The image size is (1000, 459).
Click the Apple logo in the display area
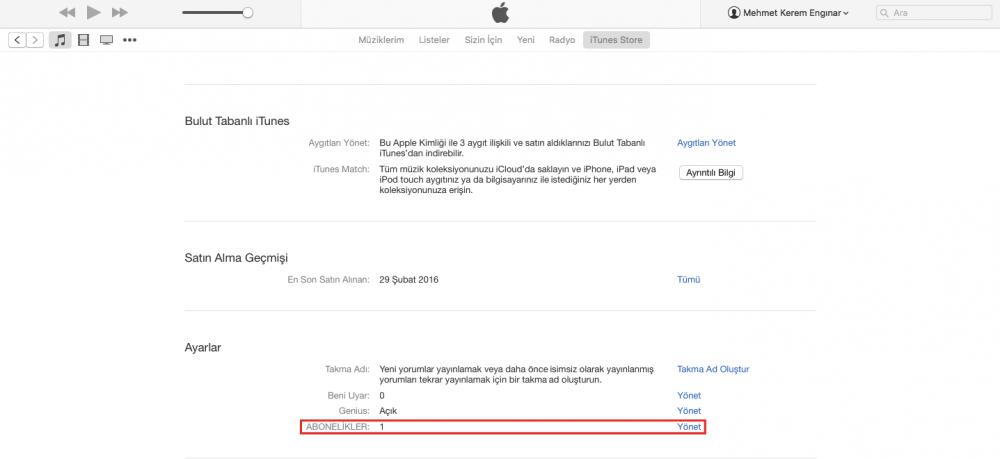click(x=500, y=13)
